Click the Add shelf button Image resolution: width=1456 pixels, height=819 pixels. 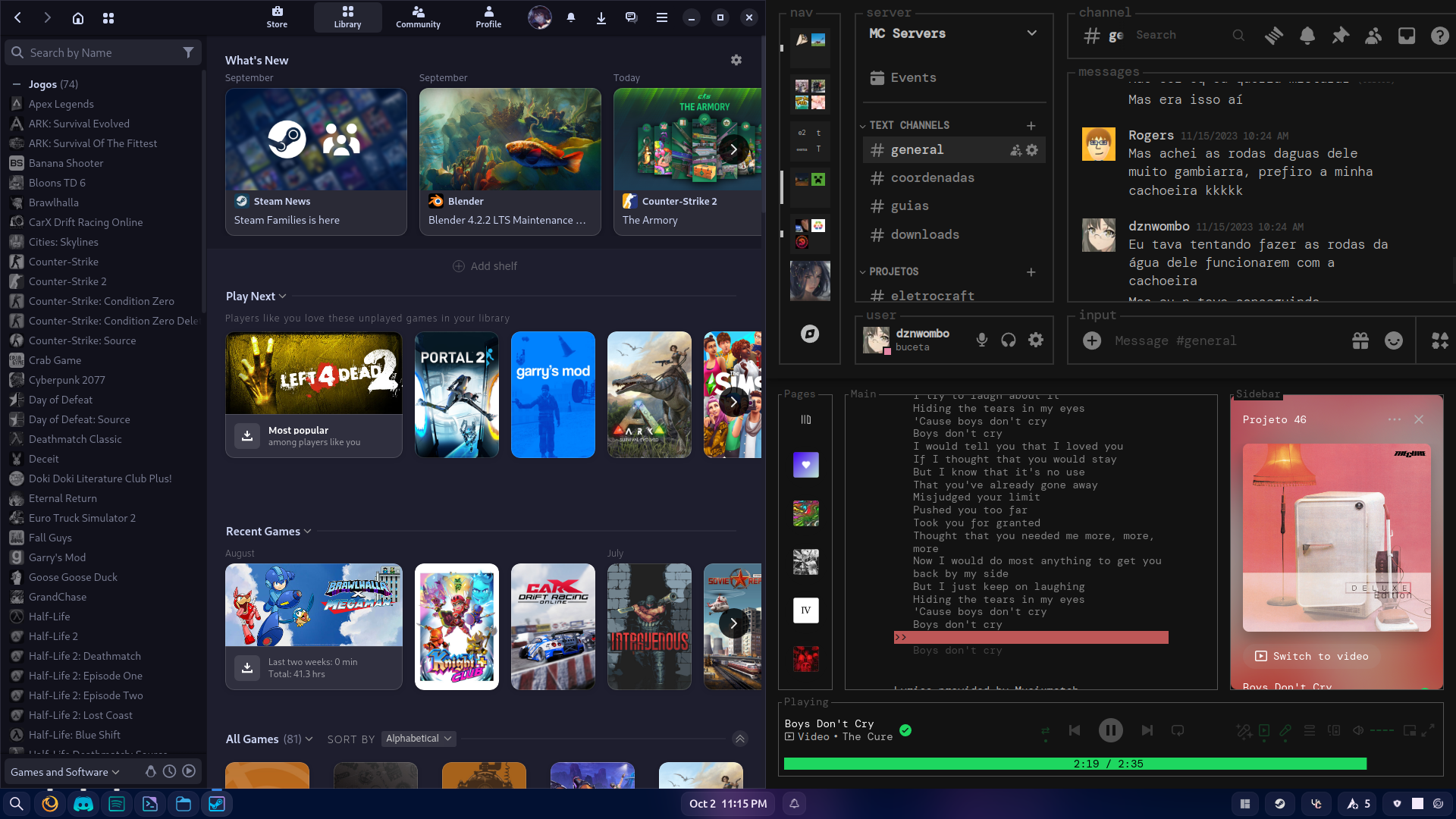point(485,266)
